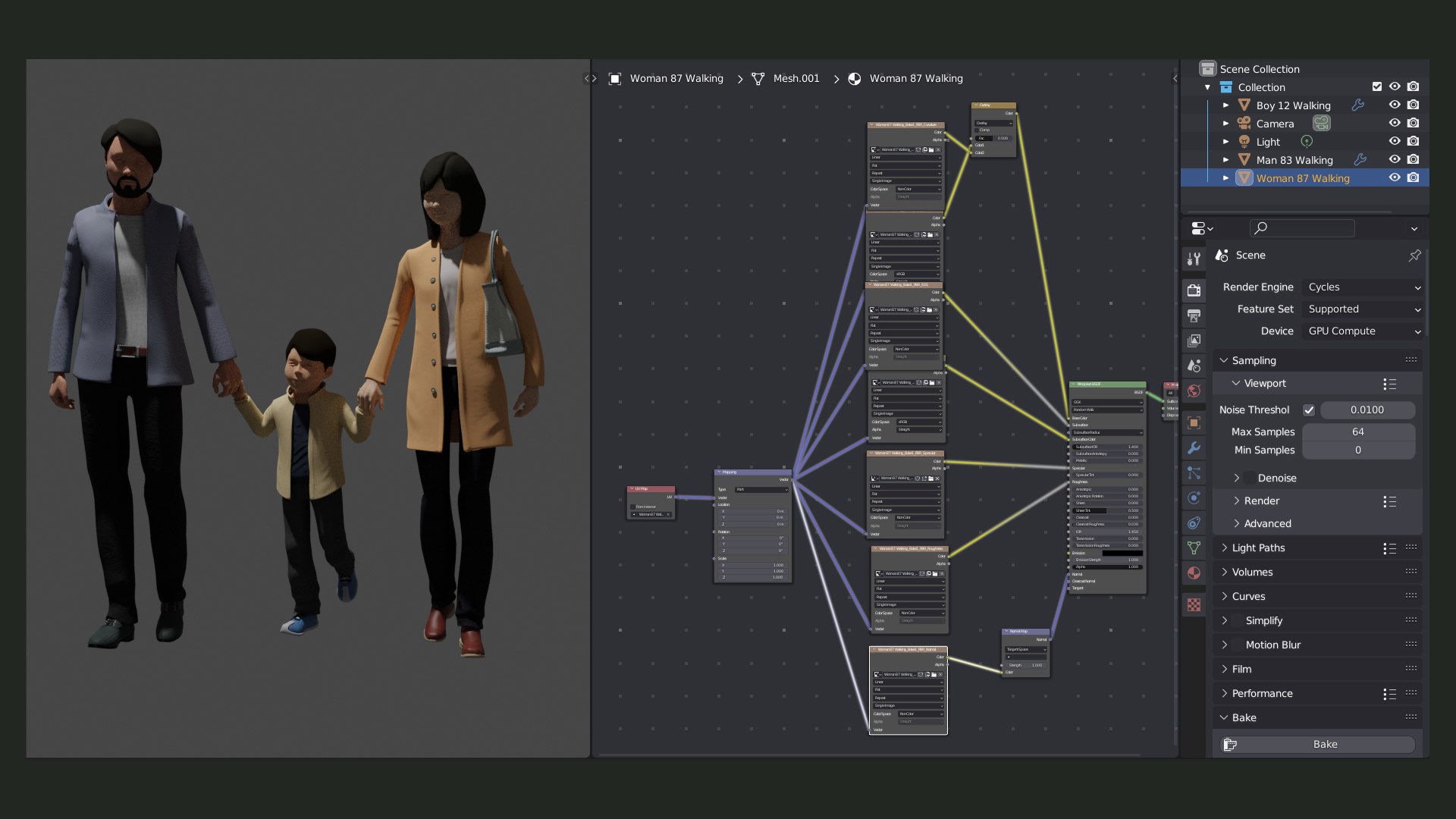
Task: Click the camera data icon beside Camera
Action: coord(1322,124)
